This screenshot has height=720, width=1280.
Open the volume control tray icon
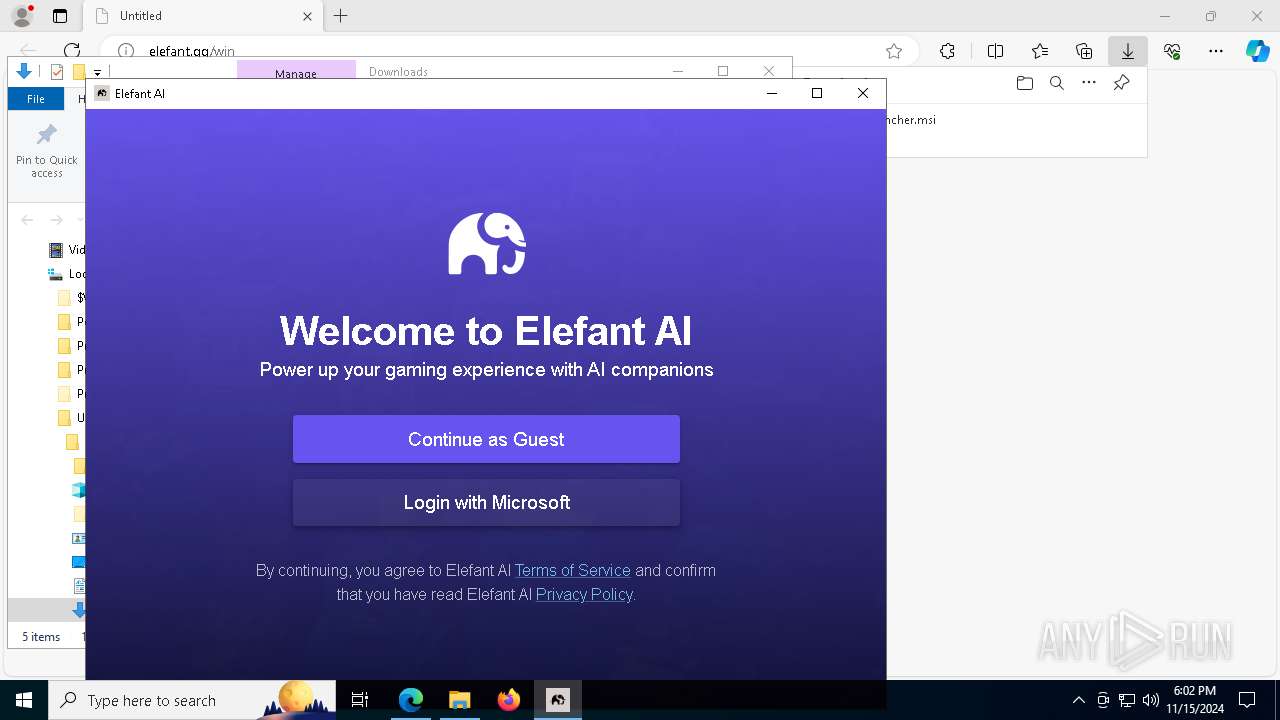[1151, 700]
